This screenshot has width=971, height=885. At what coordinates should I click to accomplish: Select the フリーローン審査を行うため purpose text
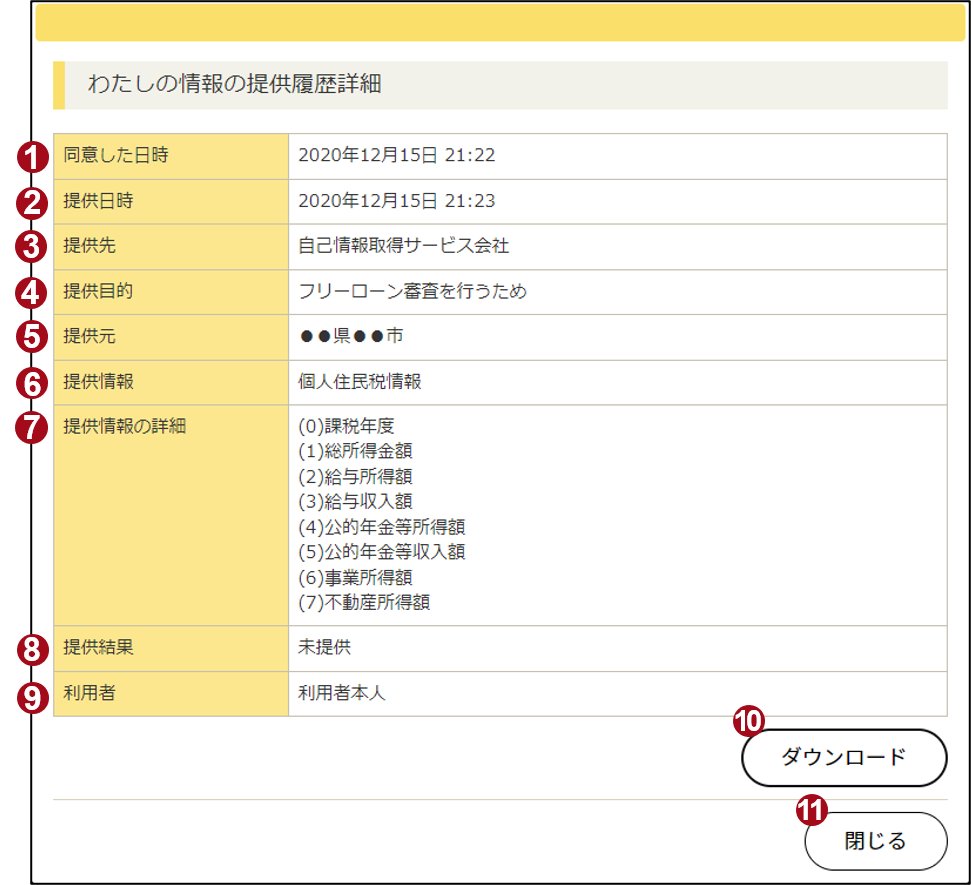click(412, 292)
